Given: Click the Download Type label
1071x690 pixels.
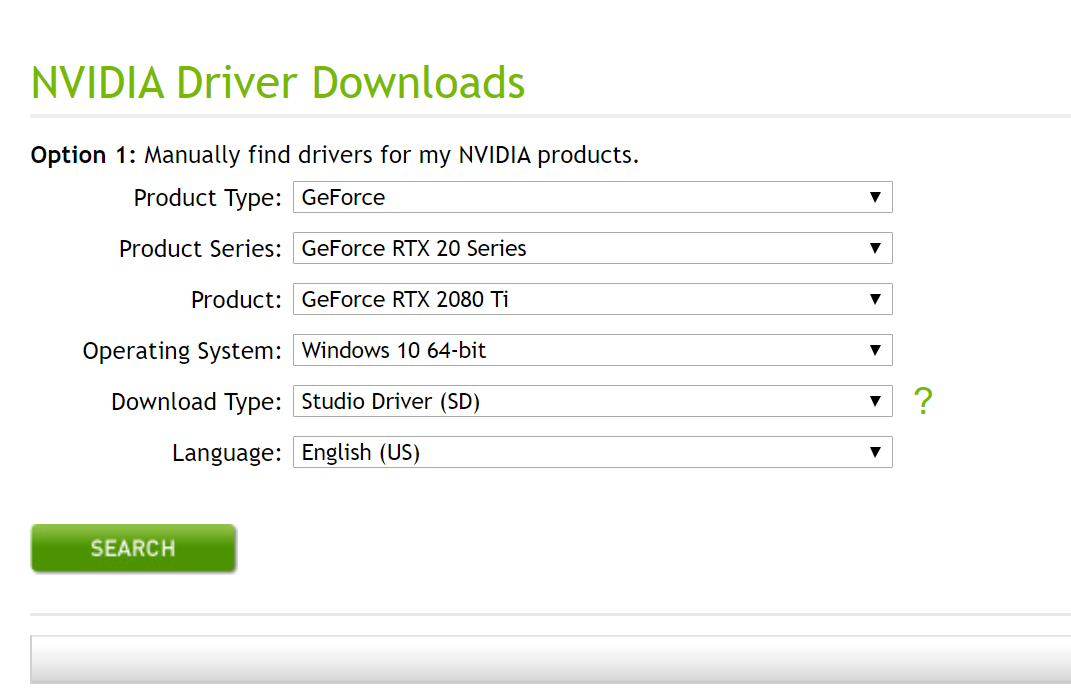Looking at the screenshot, I should 197,402.
